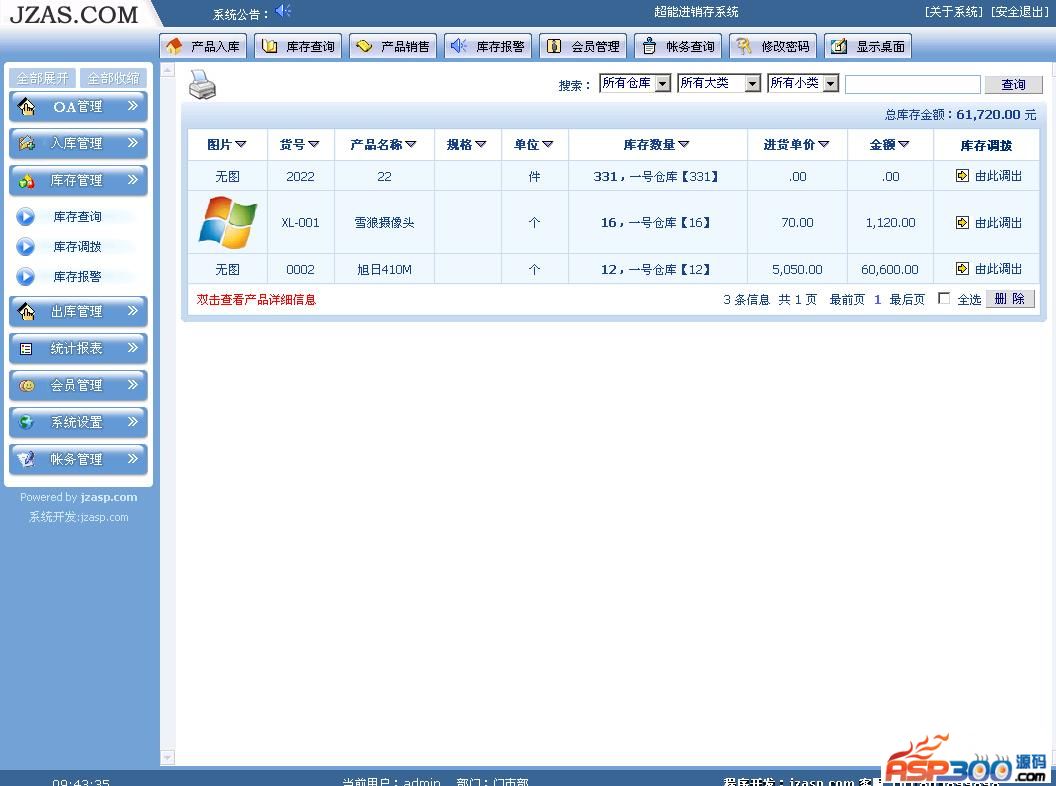Click the play icon beside sidebar 库存报警
This screenshot has height=786, width=1056.
[x=26, y=276]
